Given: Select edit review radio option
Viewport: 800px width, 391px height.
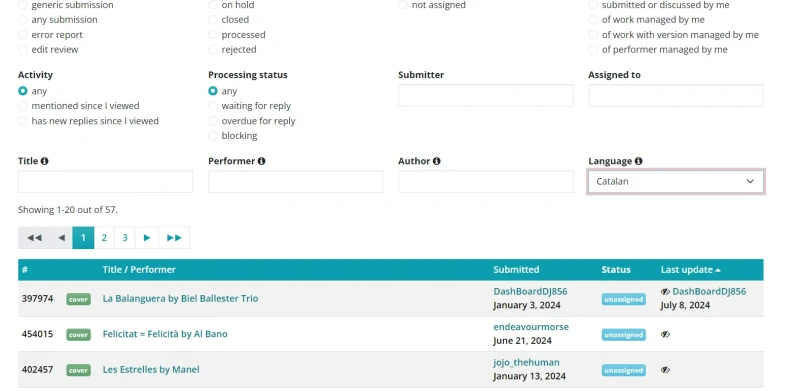Looking at the screenshot, I should pyautogui.click(x=22, y=50).
